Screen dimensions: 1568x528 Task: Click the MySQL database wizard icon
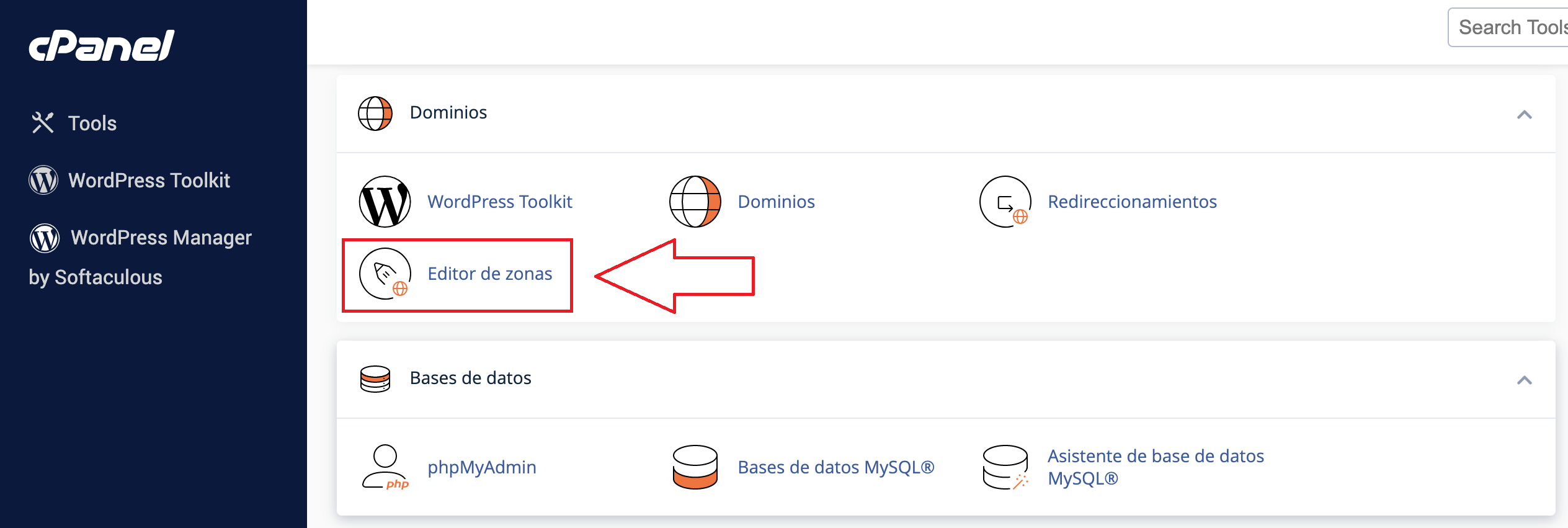[1005, 467]
